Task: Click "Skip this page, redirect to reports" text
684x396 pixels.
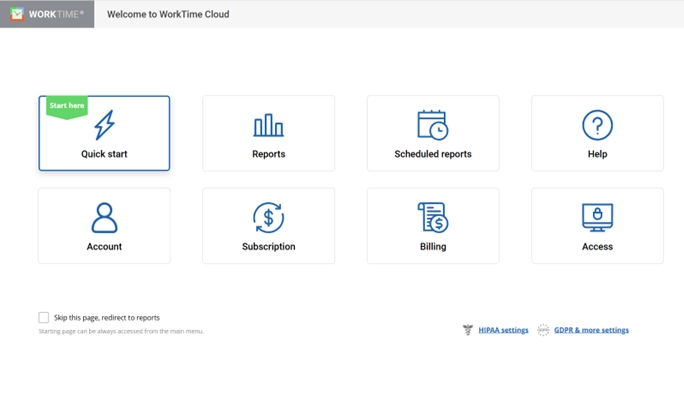Action: coord(107,317)
